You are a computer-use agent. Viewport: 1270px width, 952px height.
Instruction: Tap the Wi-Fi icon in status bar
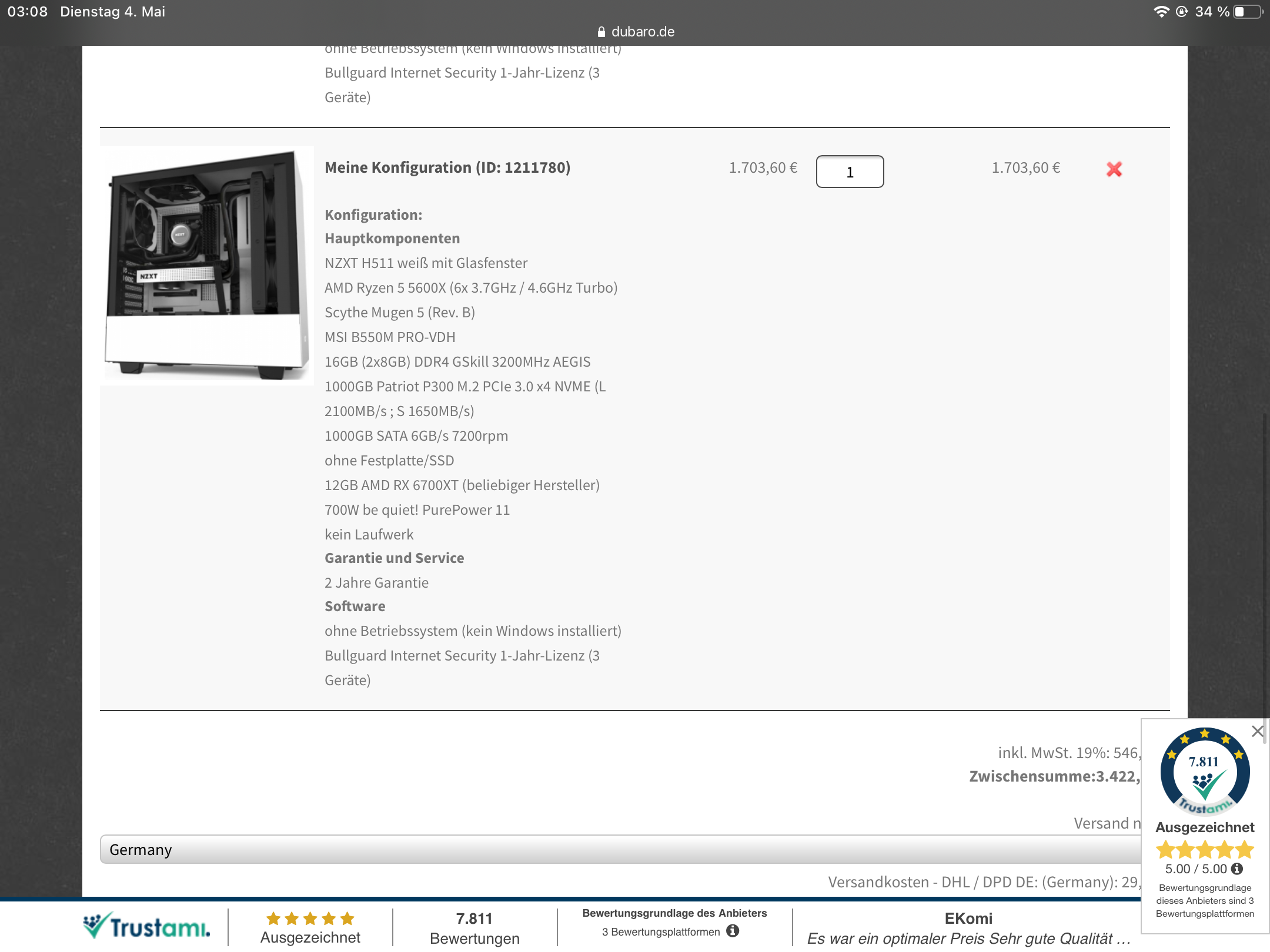click(x=1161, y=12)
